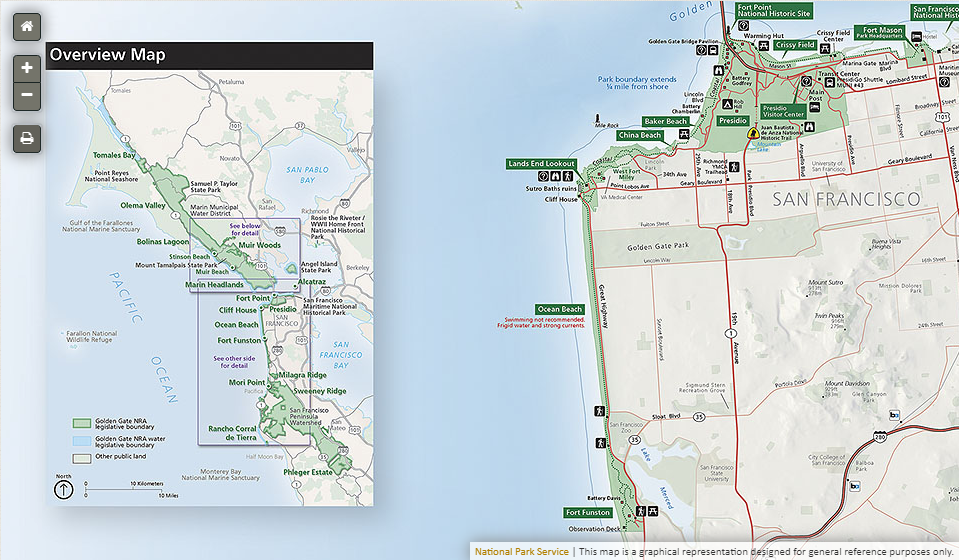The image size is (959, 560).
Task: Click the info icon under Lands End Lookout
Action: click(543, 176)
